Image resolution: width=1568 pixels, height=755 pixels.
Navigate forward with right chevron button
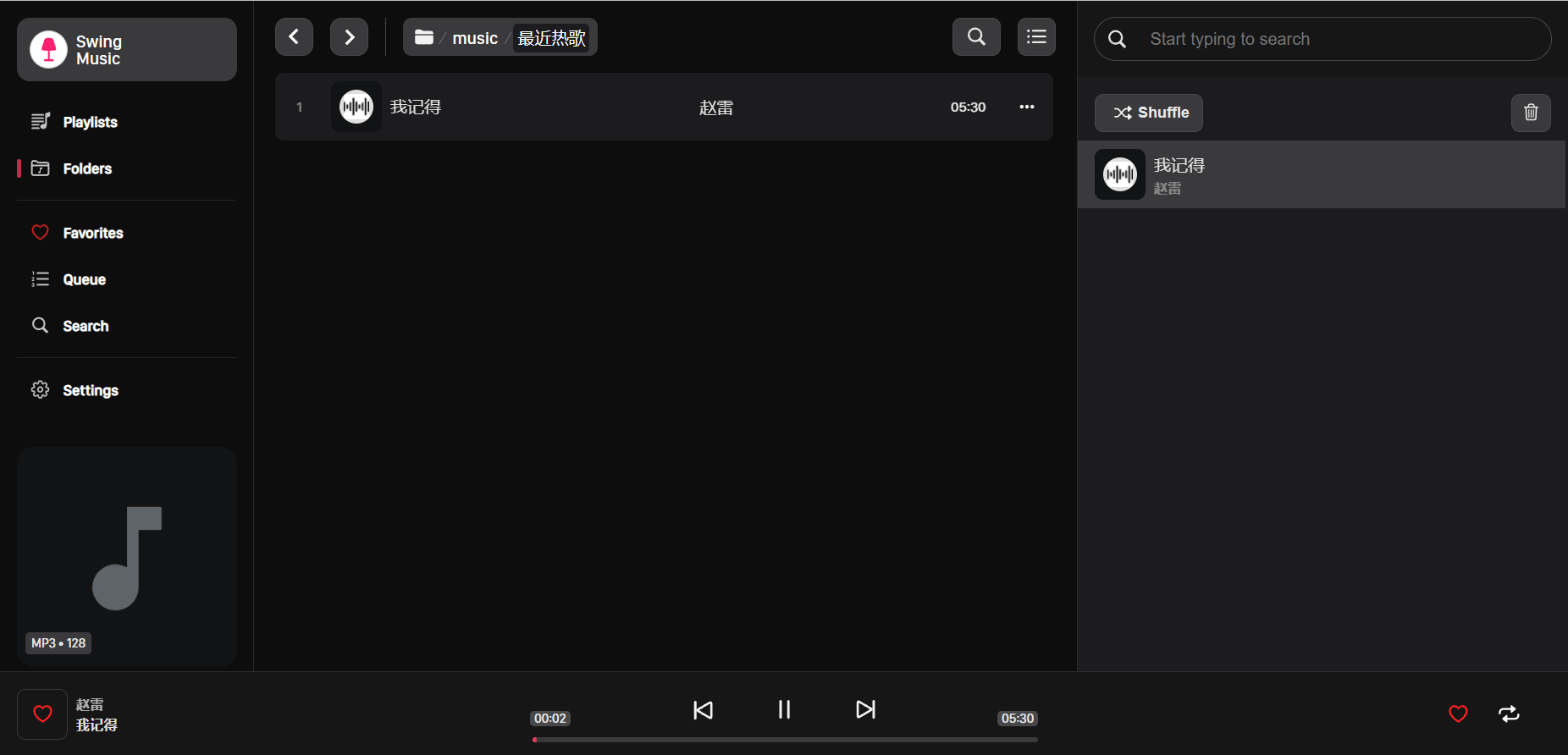(x=349, y=37)
